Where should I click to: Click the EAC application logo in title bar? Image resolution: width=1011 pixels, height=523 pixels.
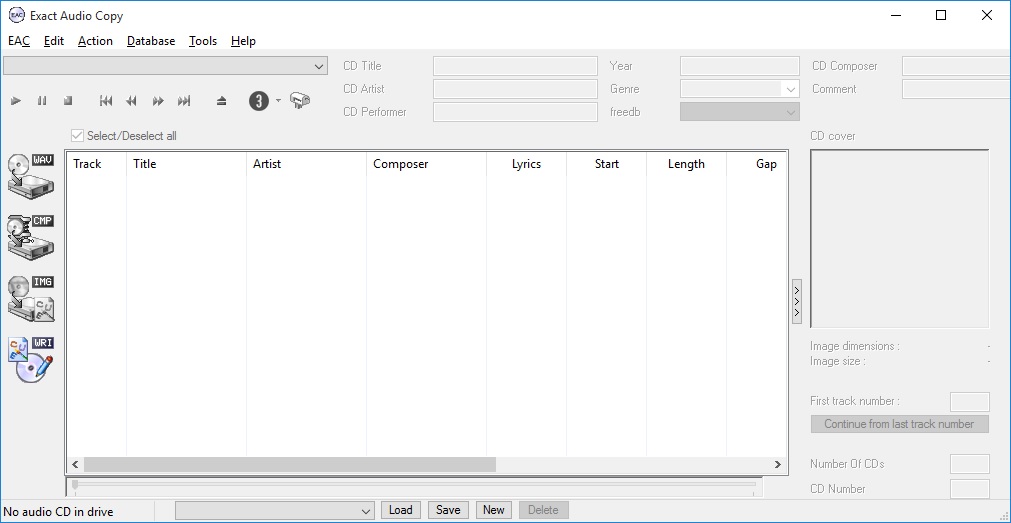(x=17, y=15)
